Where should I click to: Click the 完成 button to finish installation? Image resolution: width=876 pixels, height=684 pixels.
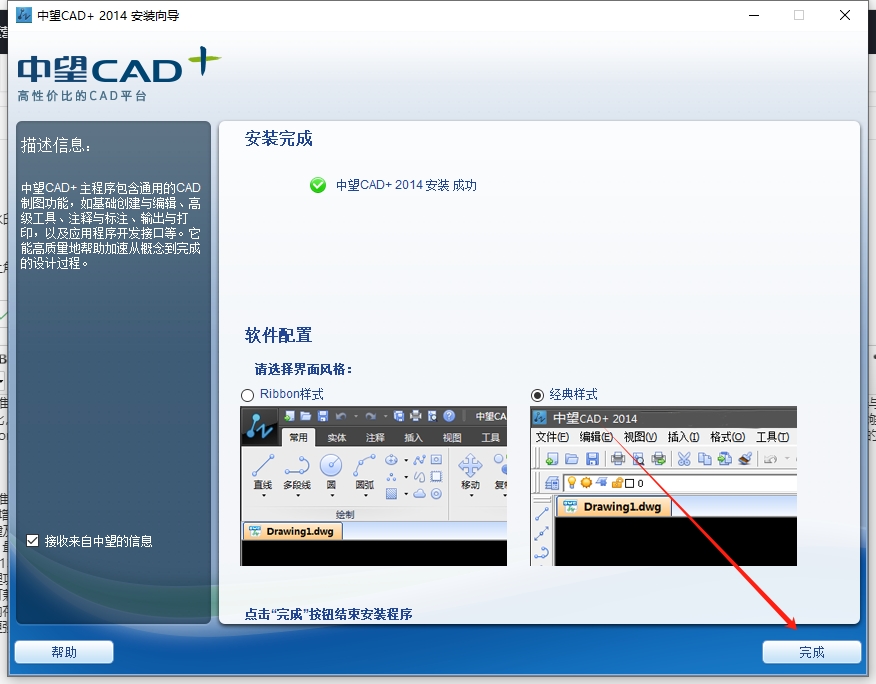point(811,652)
